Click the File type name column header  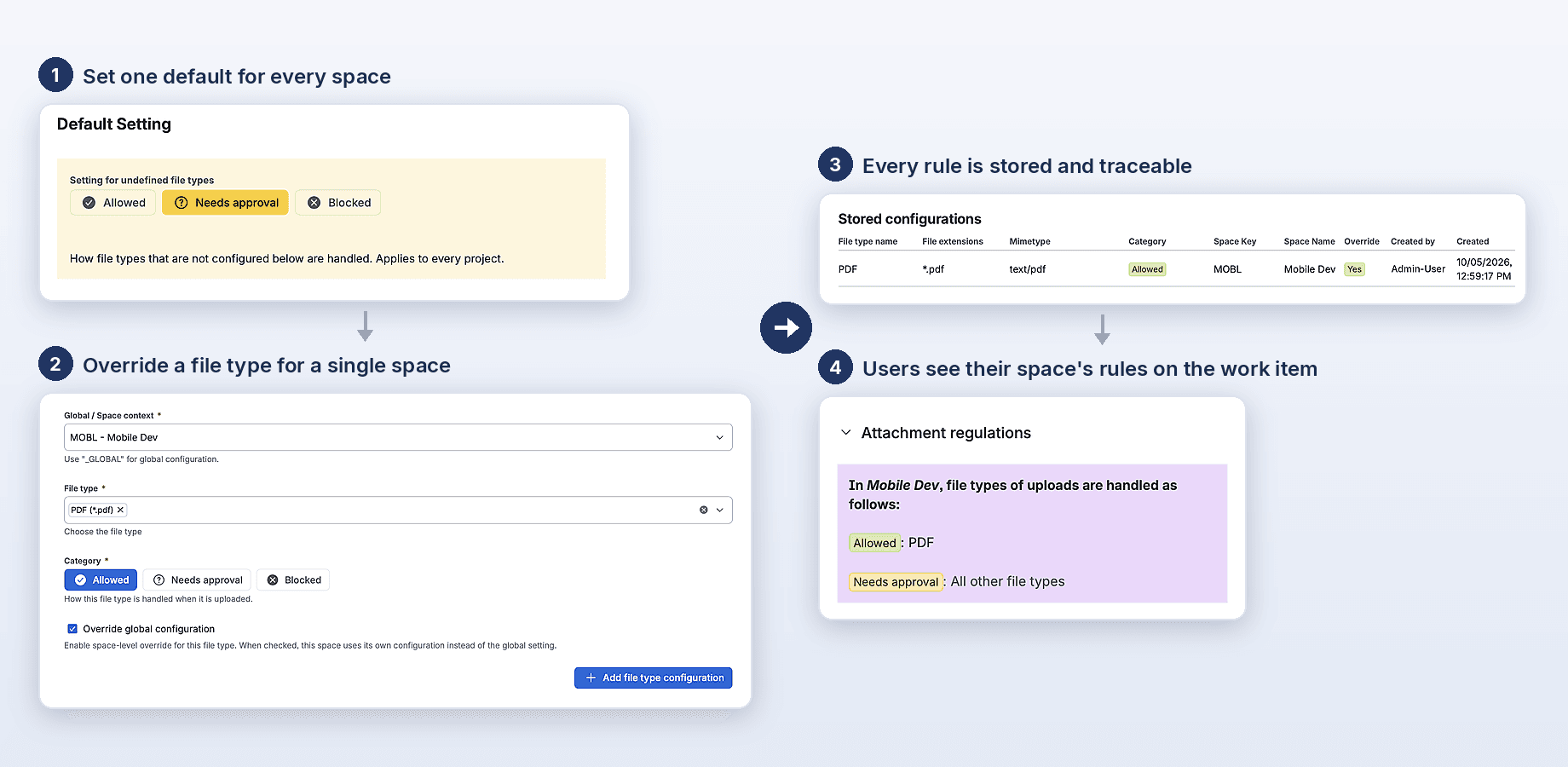(868, 241)
